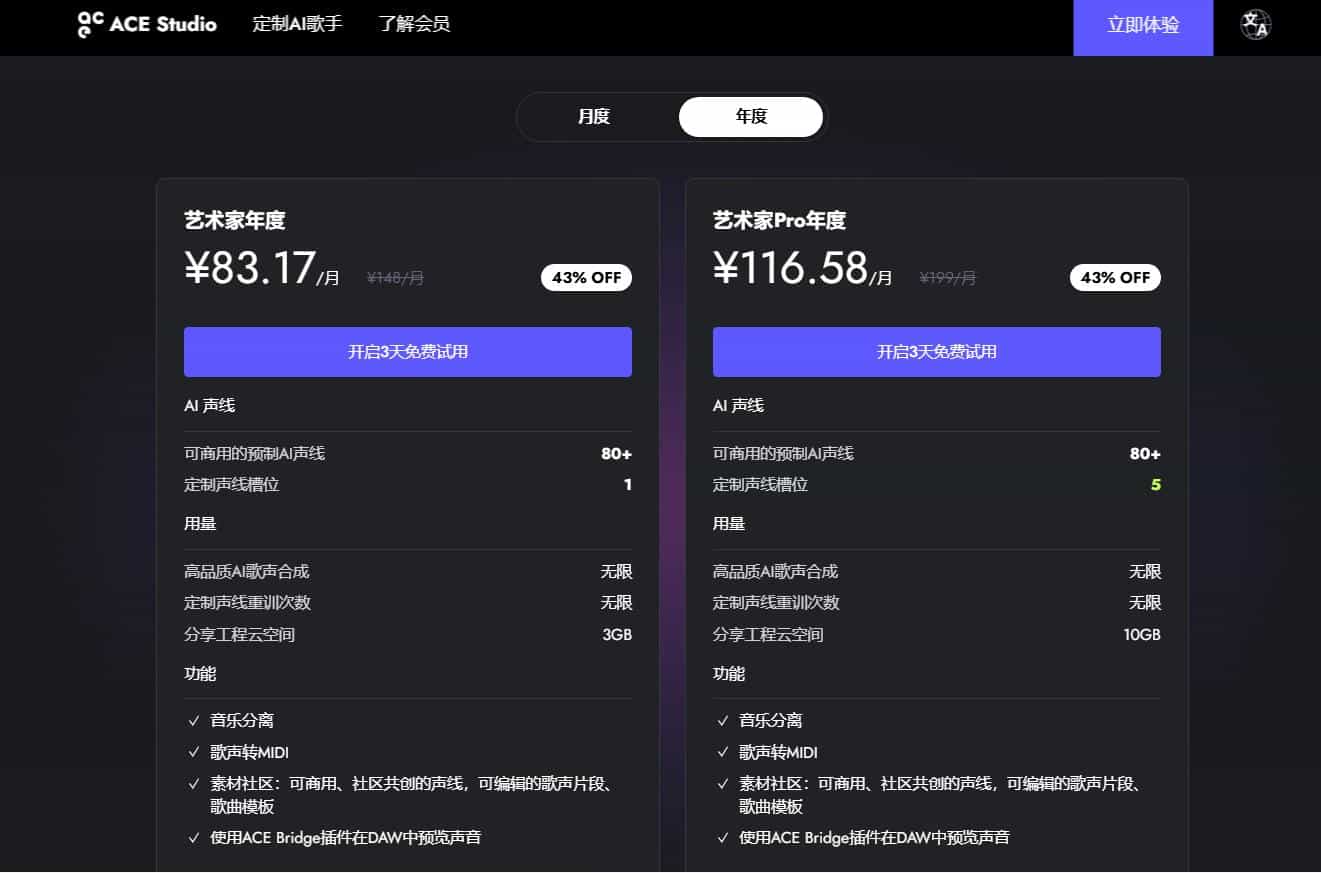
Task: Click 歌声转MIDI in the 艺术家年度 card
Action: pos(250,753)
